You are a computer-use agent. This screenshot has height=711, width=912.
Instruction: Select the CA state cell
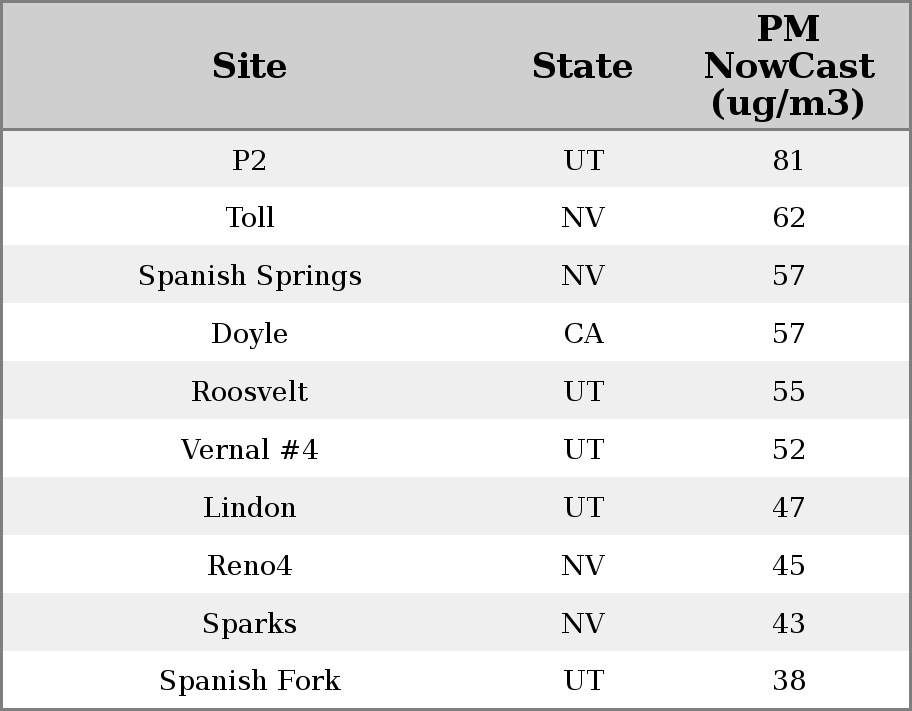(583, 334)
